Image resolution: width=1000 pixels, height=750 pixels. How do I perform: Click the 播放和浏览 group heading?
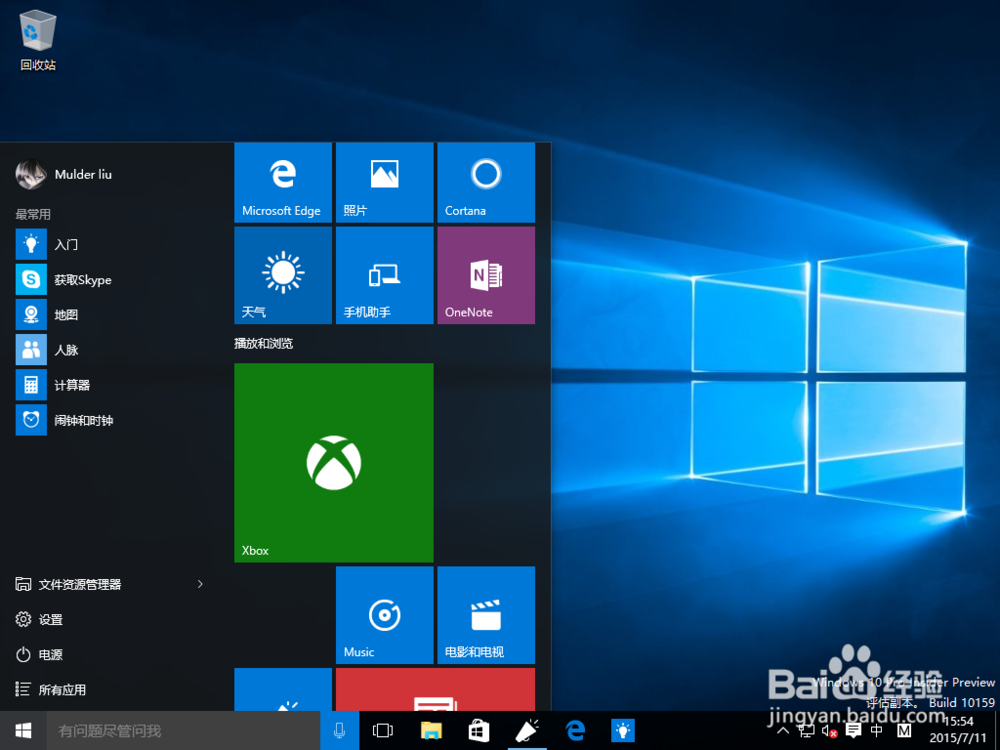click(263, 344)
